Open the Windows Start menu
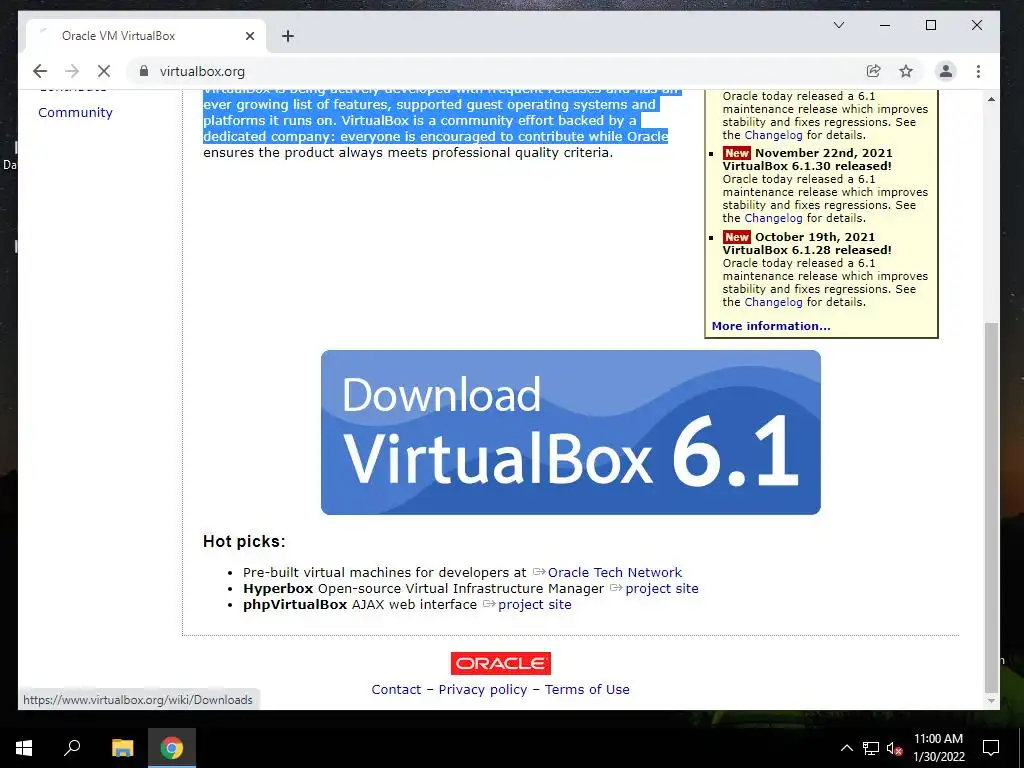Viewport: 1024px width, 768px height. (24, 748)
